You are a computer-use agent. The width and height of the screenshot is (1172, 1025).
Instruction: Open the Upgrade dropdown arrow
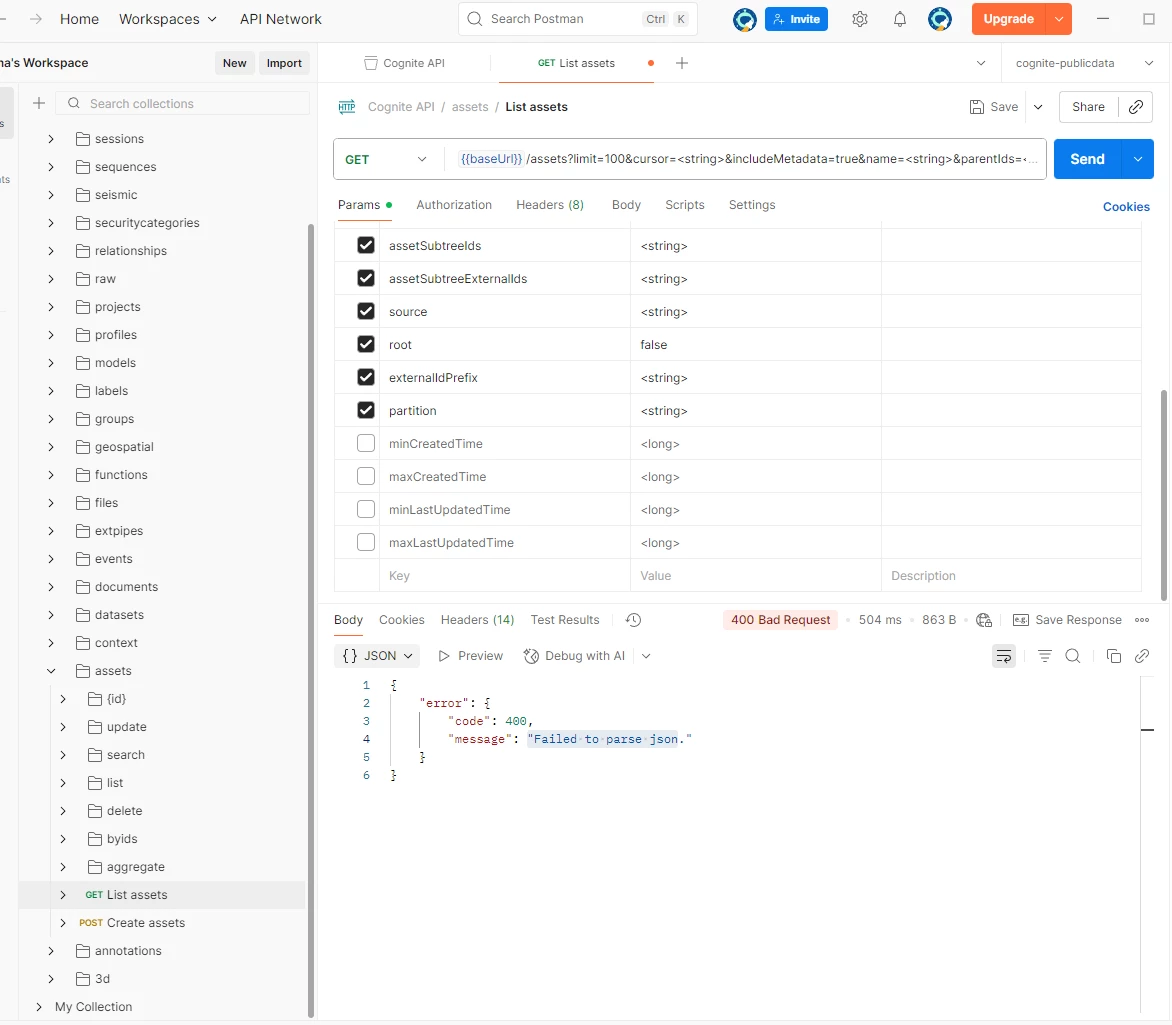pos(1059,19)
